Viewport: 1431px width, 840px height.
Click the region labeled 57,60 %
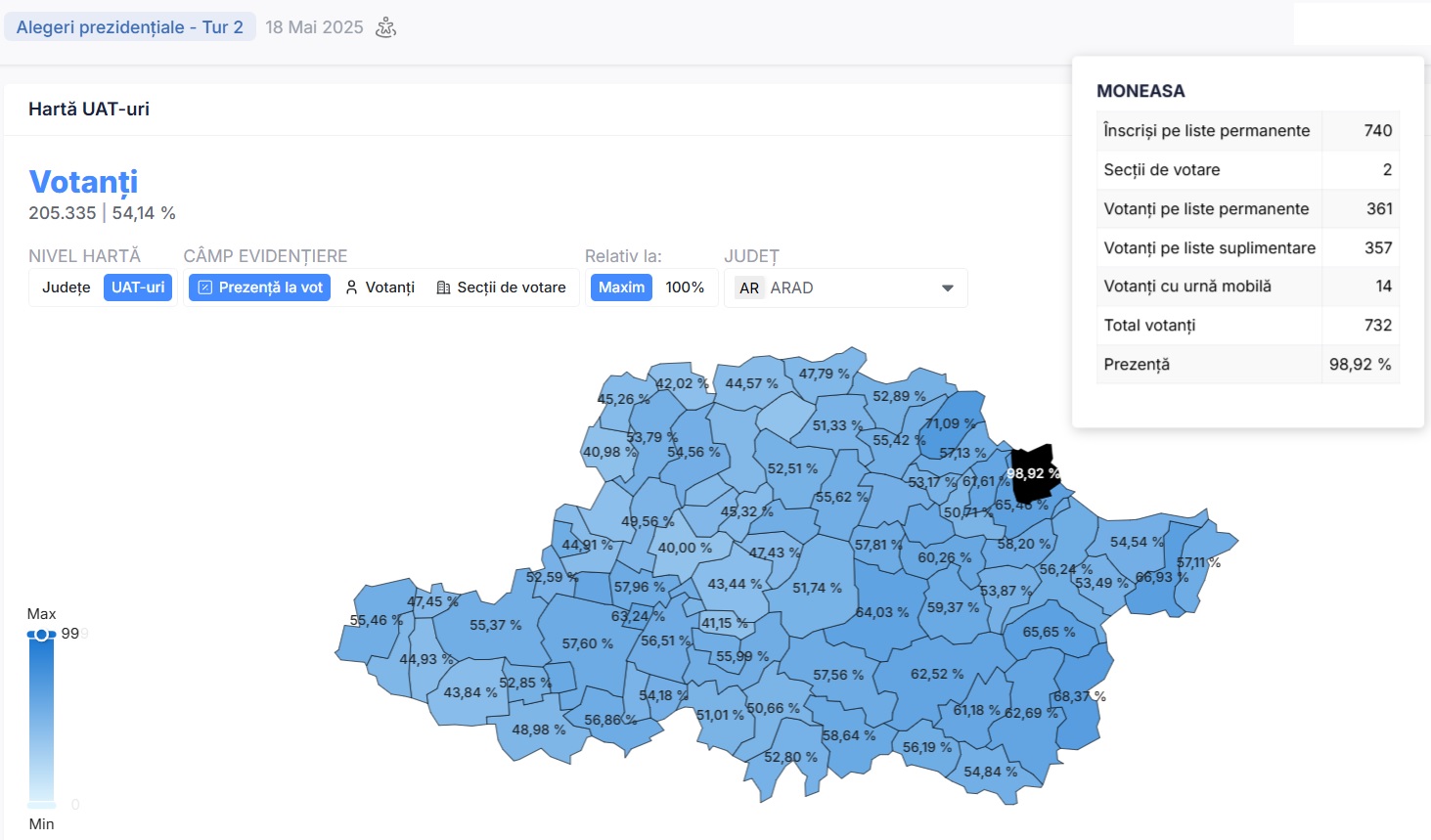tap(588, 643)
